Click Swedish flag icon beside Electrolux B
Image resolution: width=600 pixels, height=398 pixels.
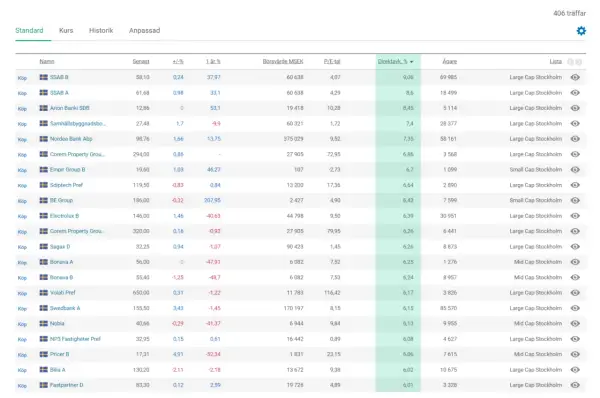point(44,216)
